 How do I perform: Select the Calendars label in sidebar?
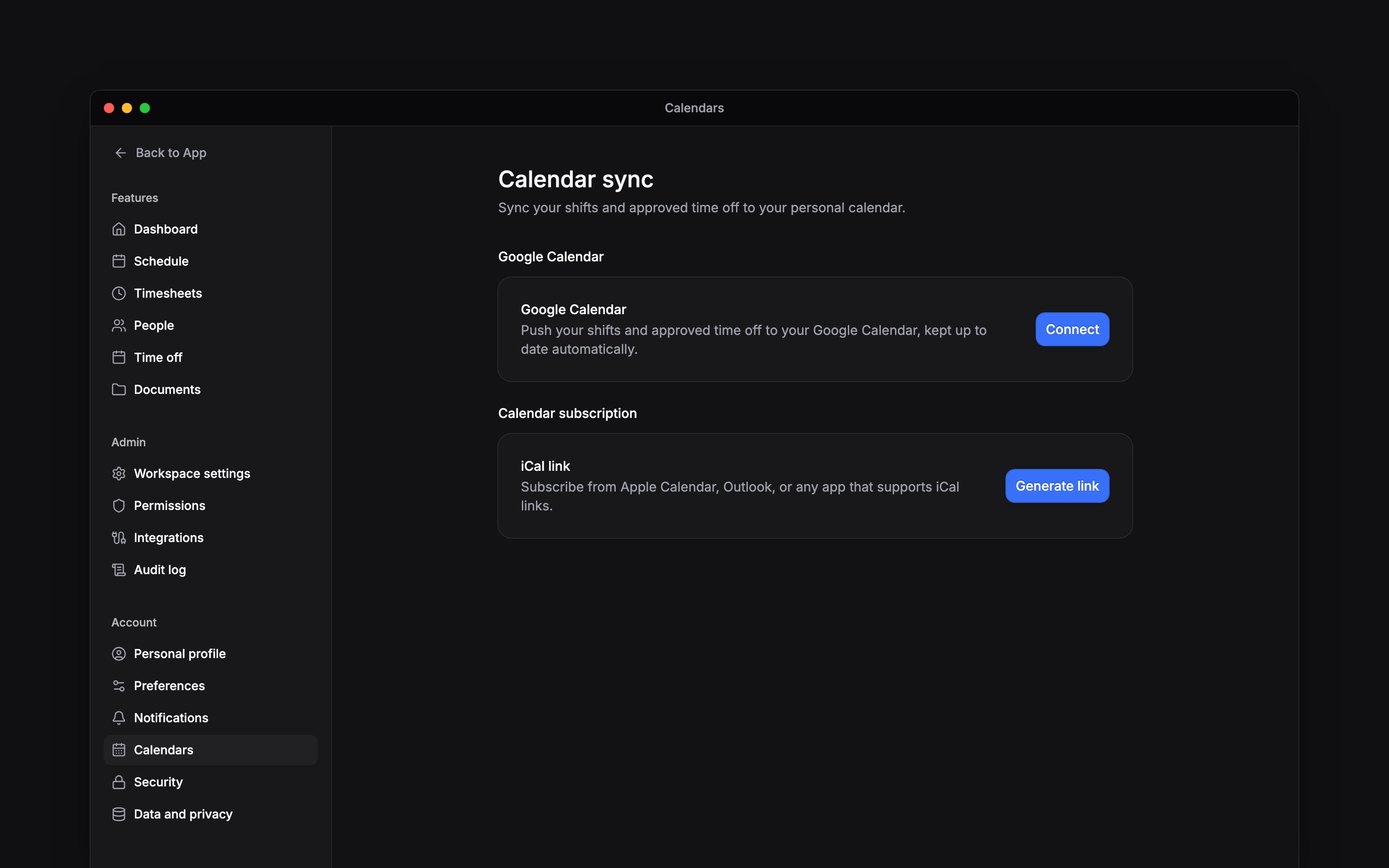coord(164,751)
